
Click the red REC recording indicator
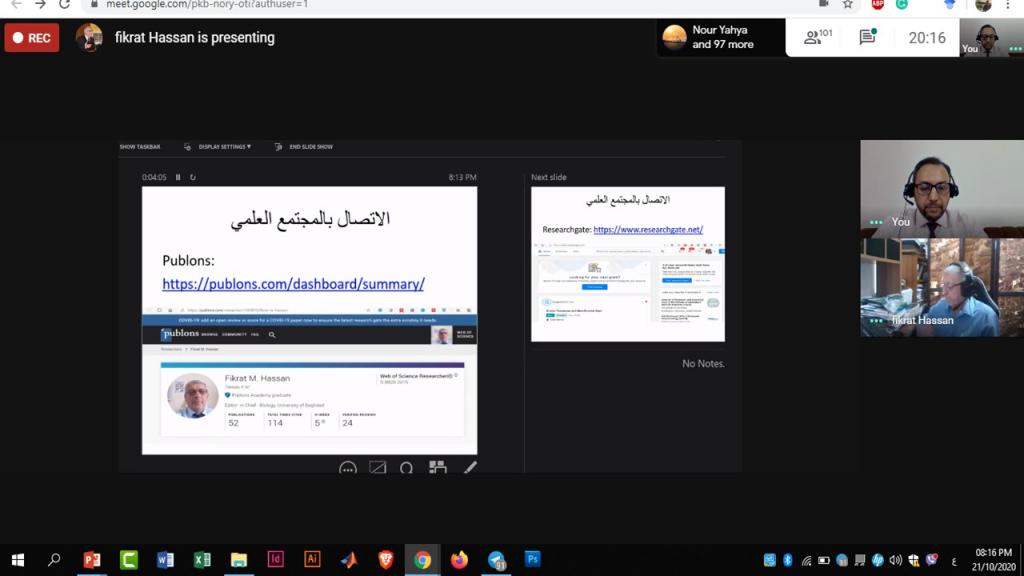32,38
